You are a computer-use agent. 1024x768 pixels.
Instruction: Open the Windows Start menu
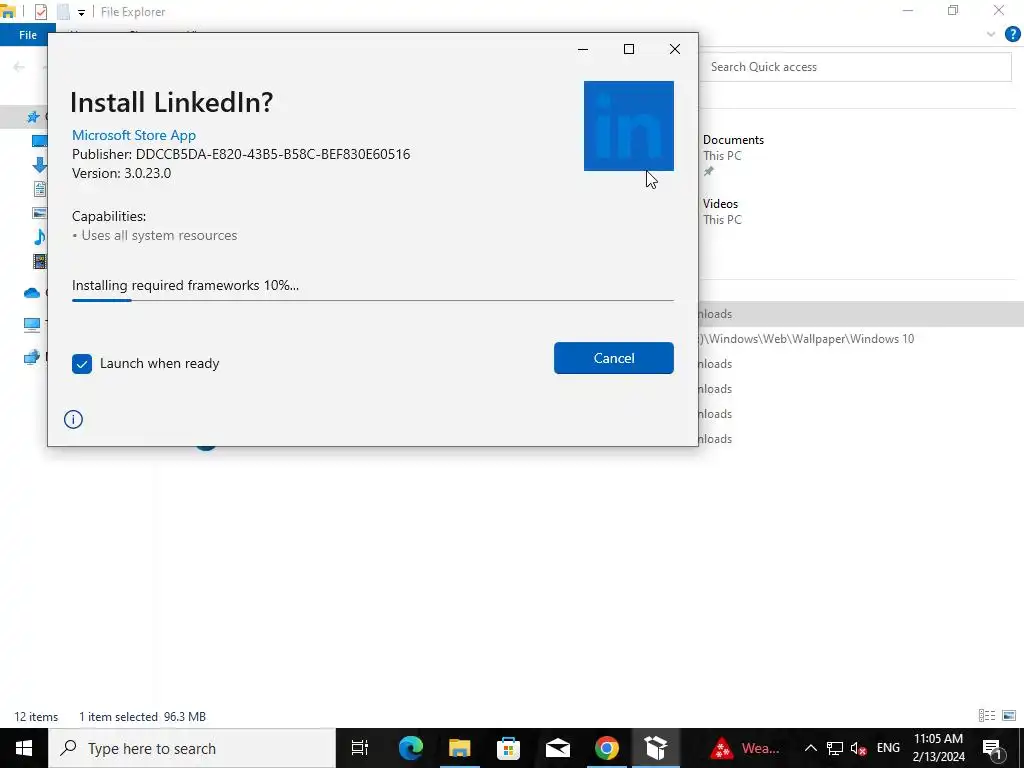pyautogui.click(x=24, y=748)
